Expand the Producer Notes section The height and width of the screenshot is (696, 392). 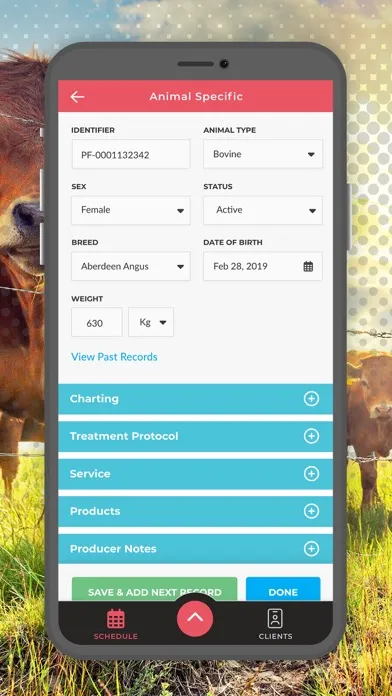tap(195, 549)
